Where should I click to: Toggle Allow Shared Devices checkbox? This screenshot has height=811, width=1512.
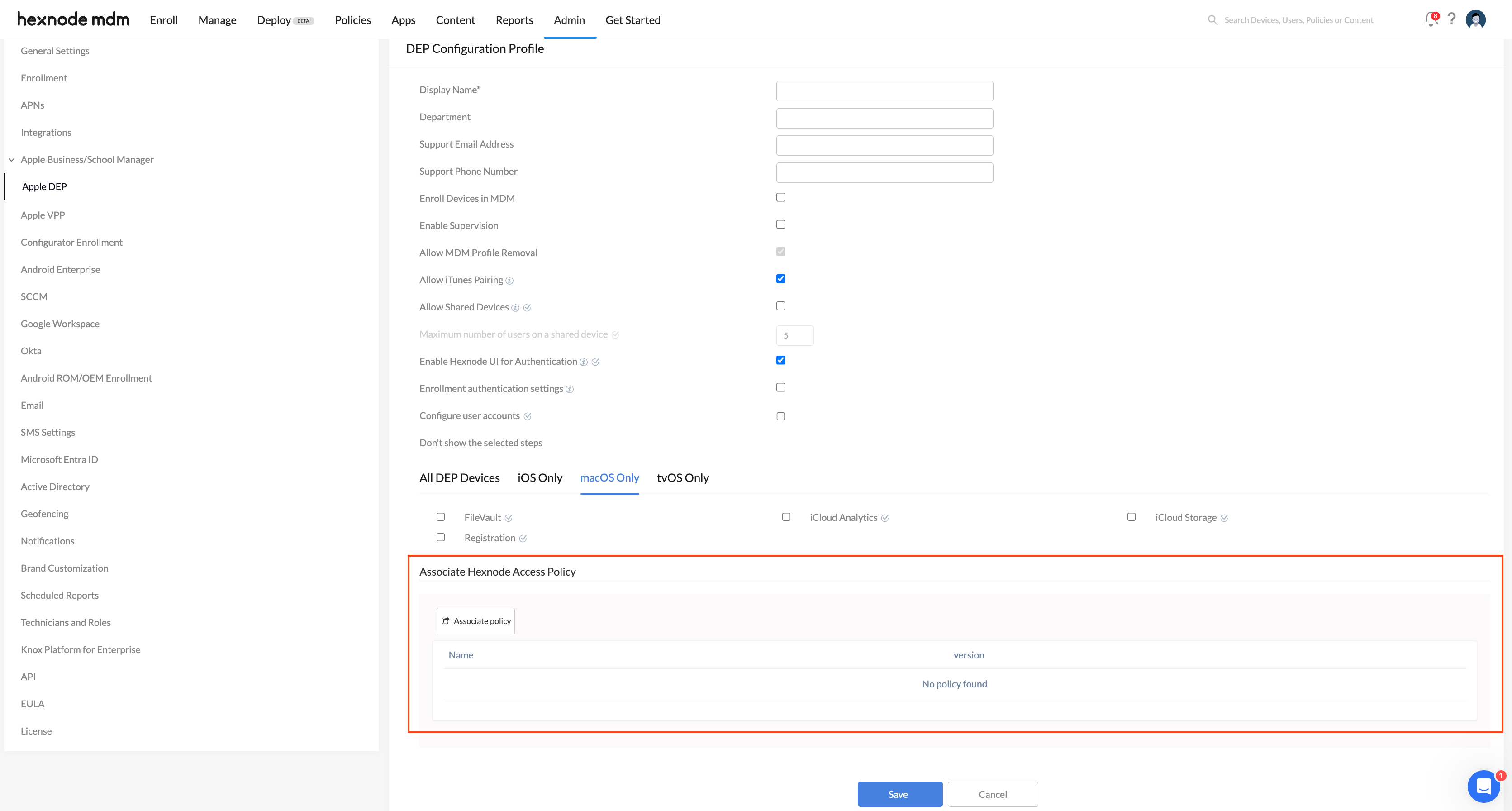(780, 306)
